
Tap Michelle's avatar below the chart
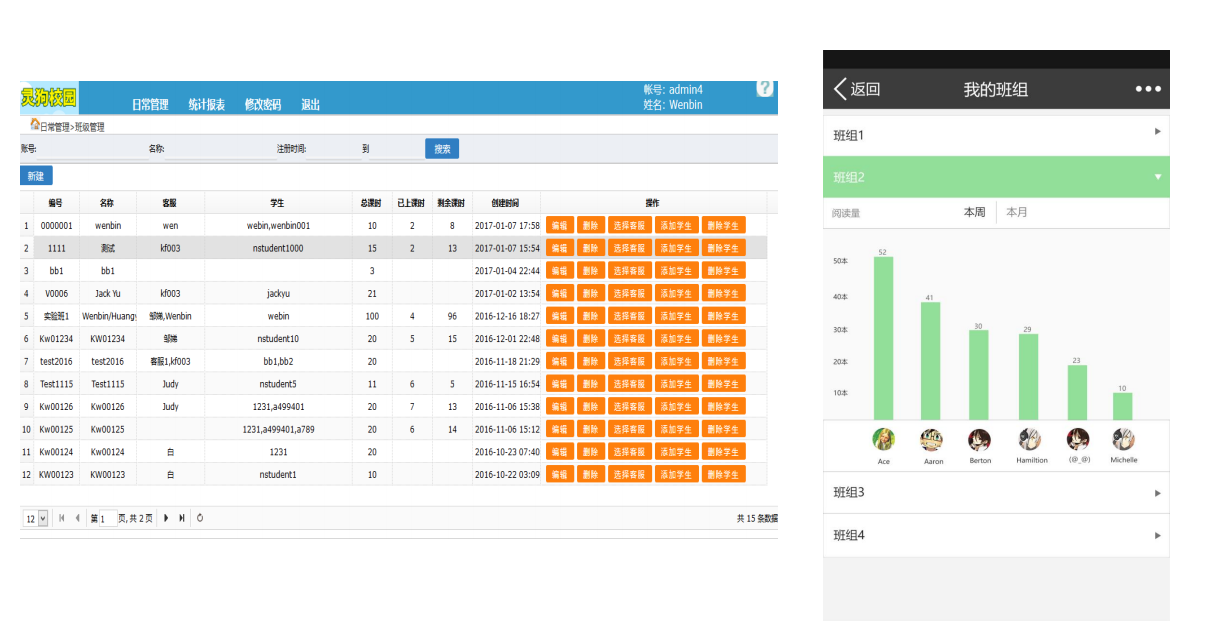1123,439
